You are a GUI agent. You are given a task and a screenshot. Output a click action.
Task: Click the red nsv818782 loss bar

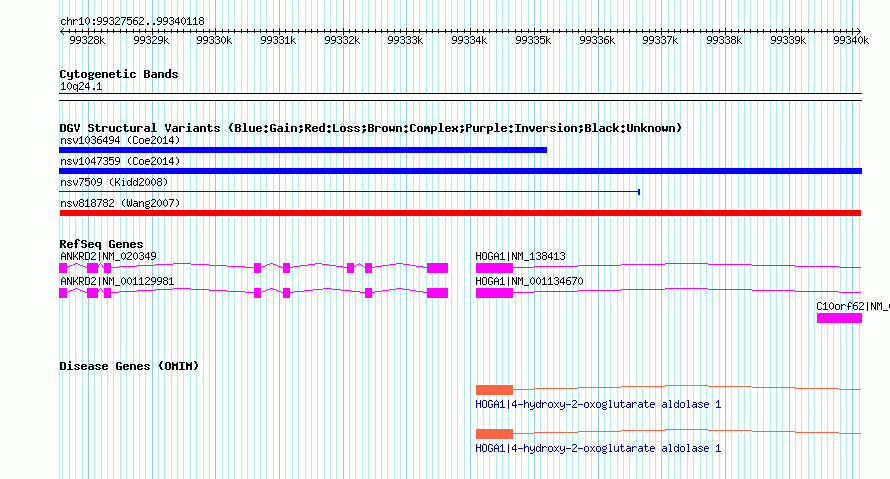(460, 213)
